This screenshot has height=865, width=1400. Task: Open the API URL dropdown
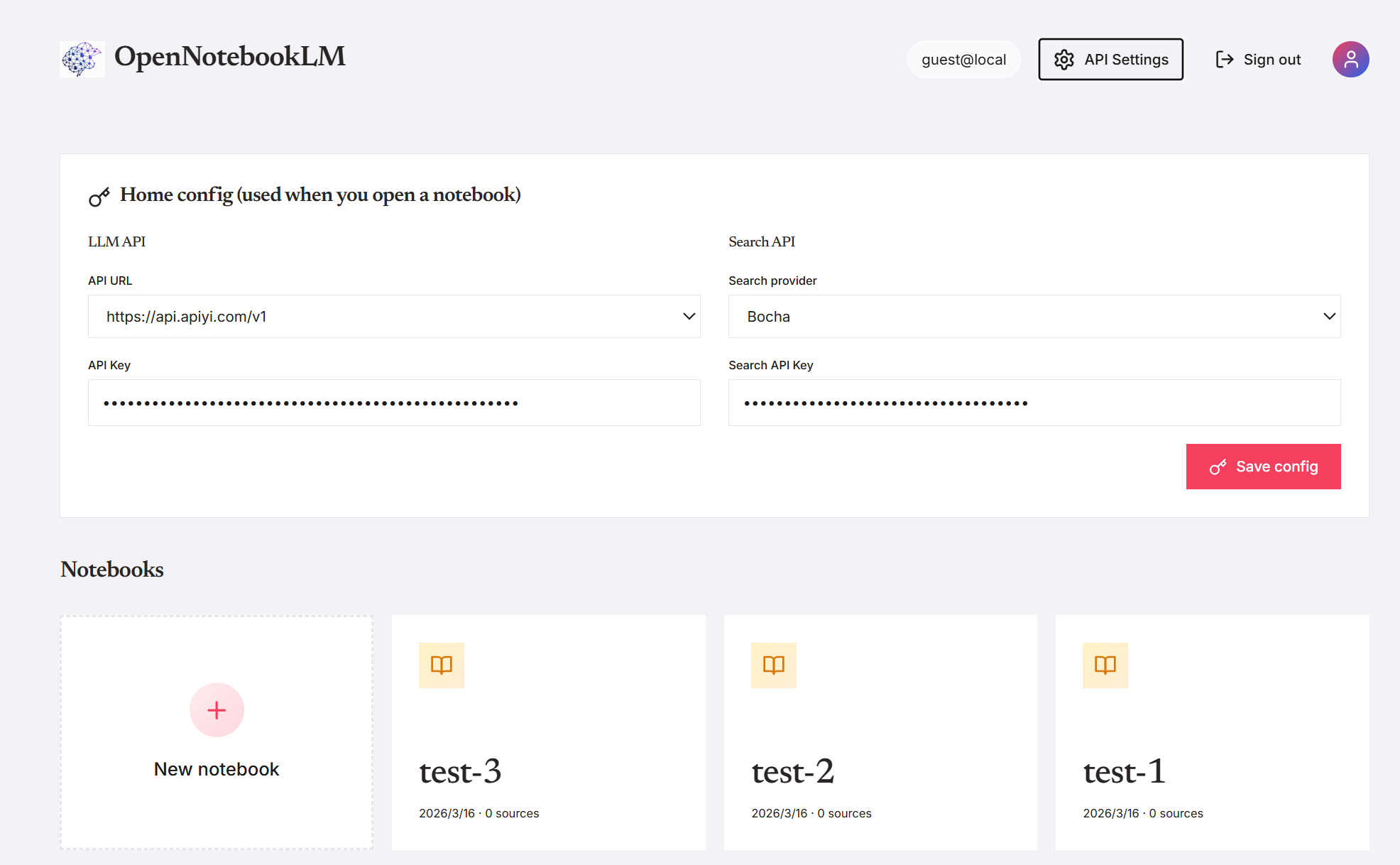(x=394, y=317)
